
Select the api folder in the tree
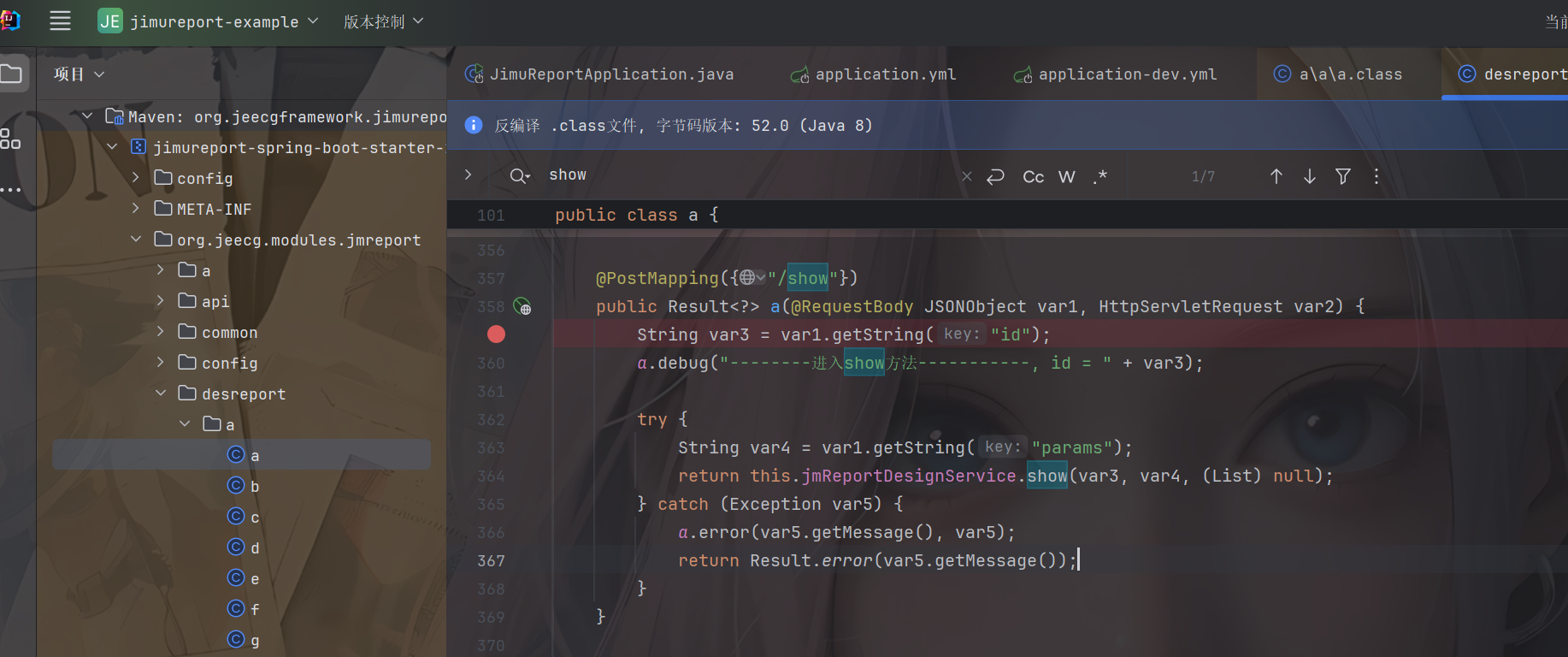click(203, 301)
